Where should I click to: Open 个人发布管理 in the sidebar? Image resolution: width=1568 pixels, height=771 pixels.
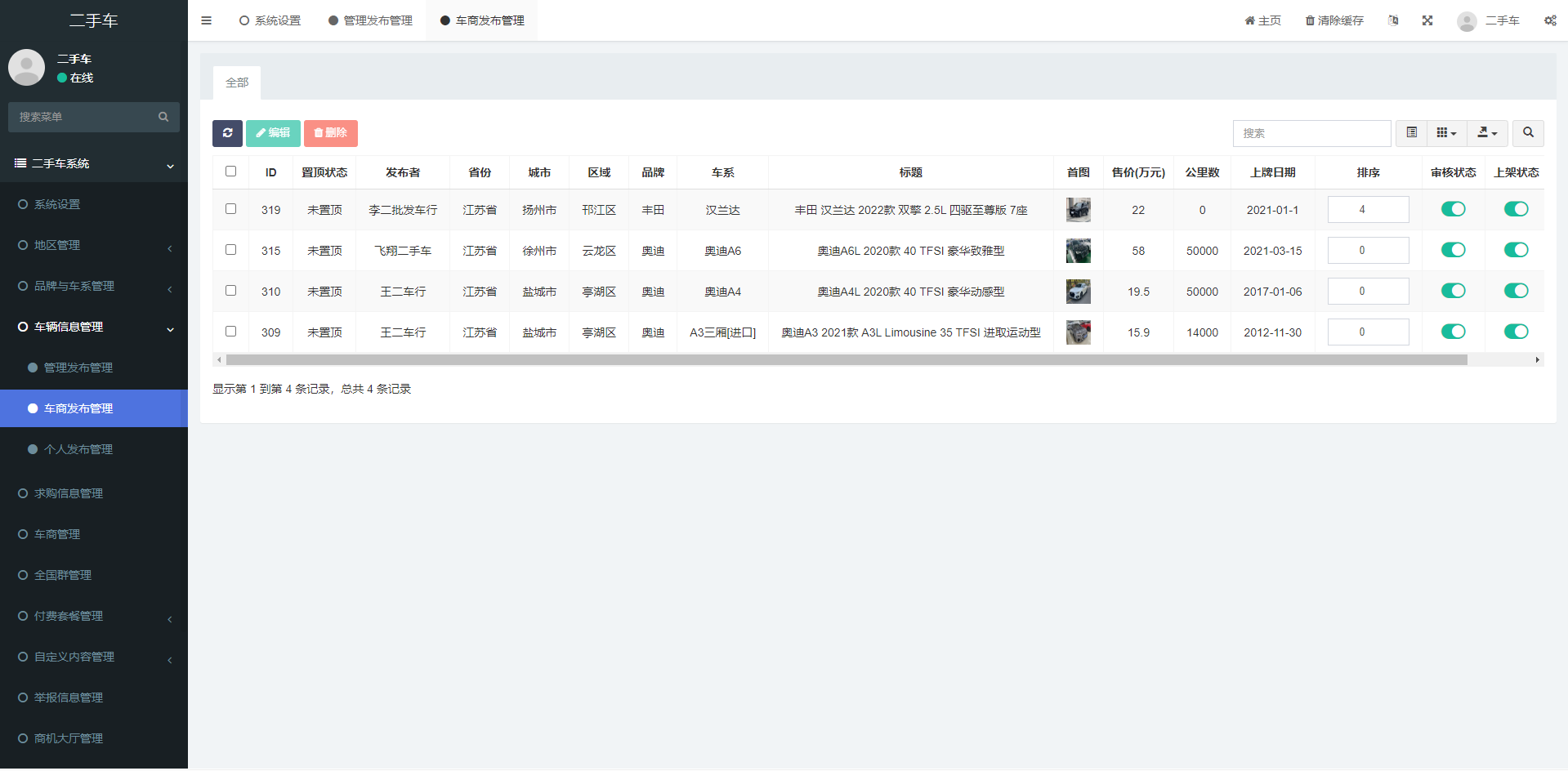(x=94, y=449)
